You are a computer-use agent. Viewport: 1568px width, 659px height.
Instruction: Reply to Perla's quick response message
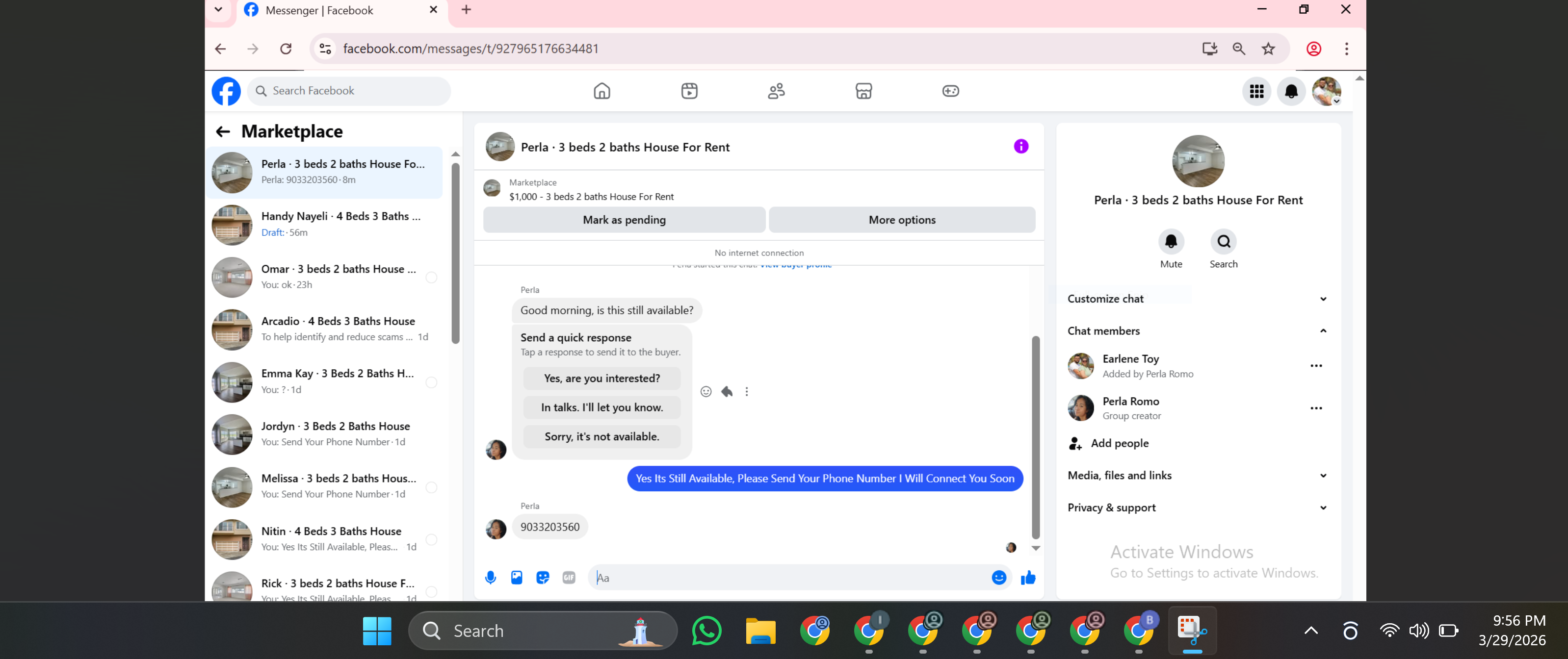coord(726,391)
